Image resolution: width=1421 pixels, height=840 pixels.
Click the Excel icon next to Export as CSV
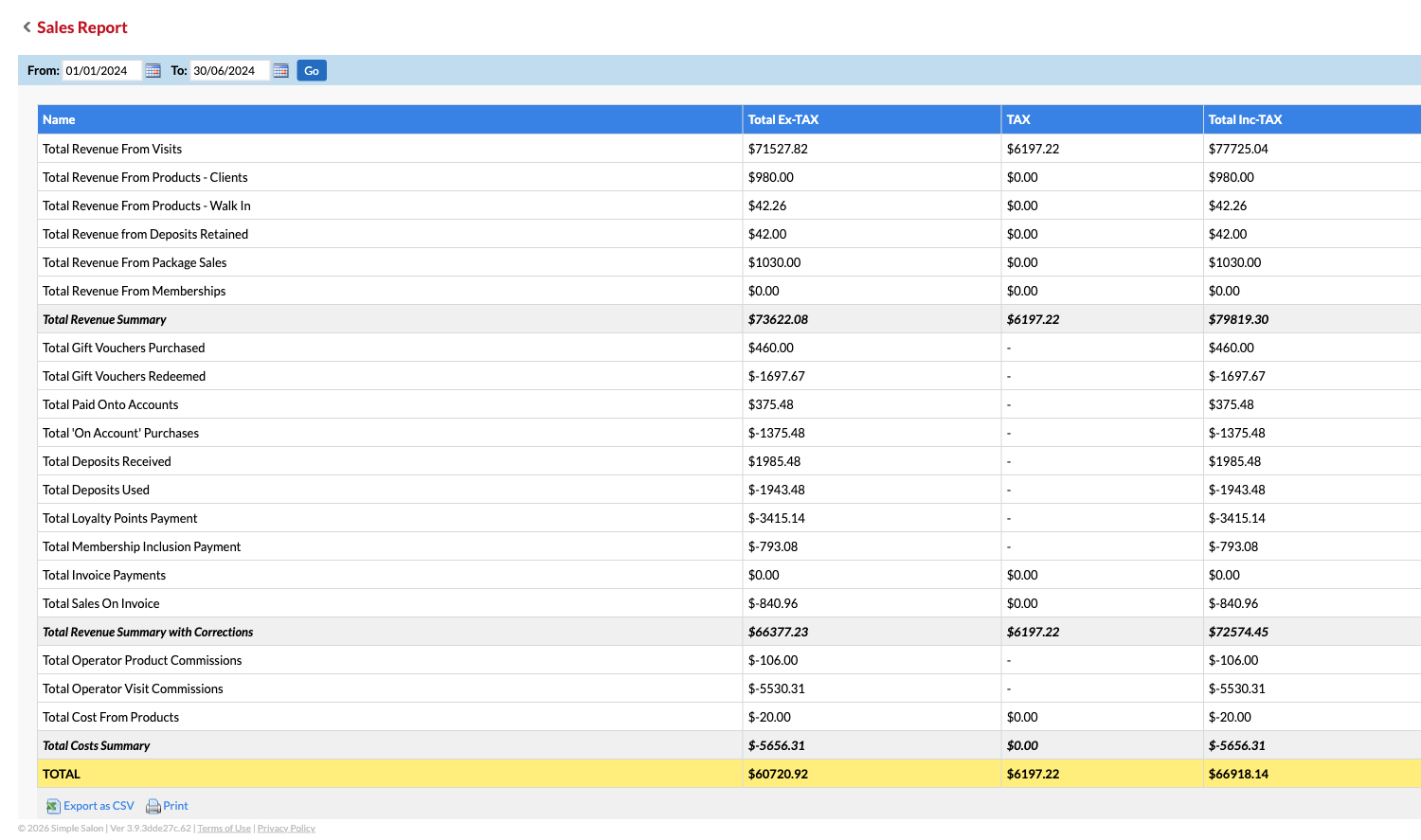52,806
